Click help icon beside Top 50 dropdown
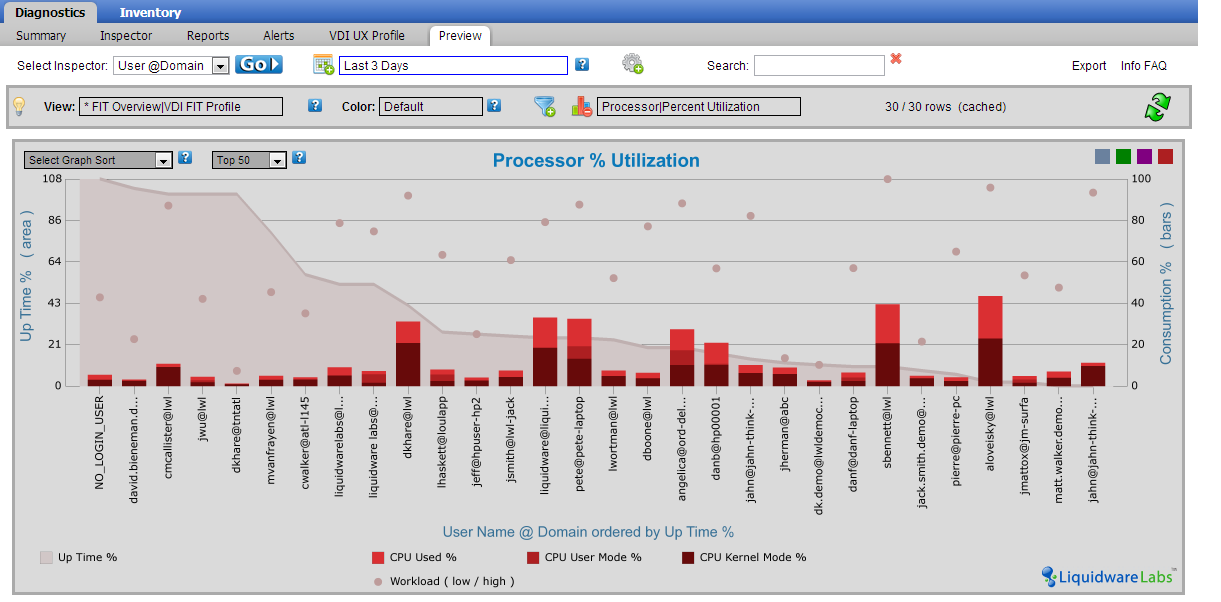The width and height of the screenshot is (1221, 602). point(299,158)
